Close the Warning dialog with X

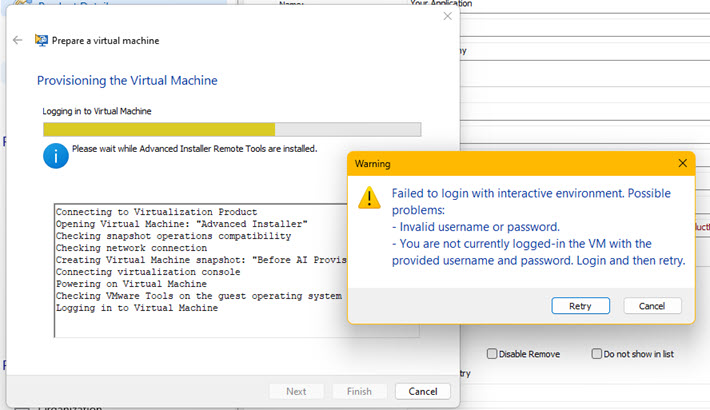click(683, 163)
